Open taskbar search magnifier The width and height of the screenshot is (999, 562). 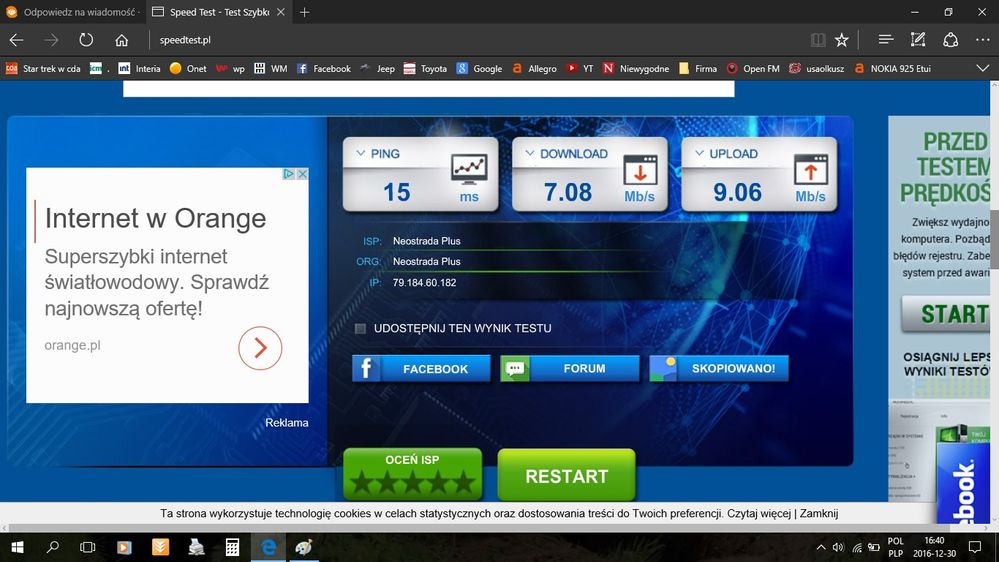coord(53,547)
